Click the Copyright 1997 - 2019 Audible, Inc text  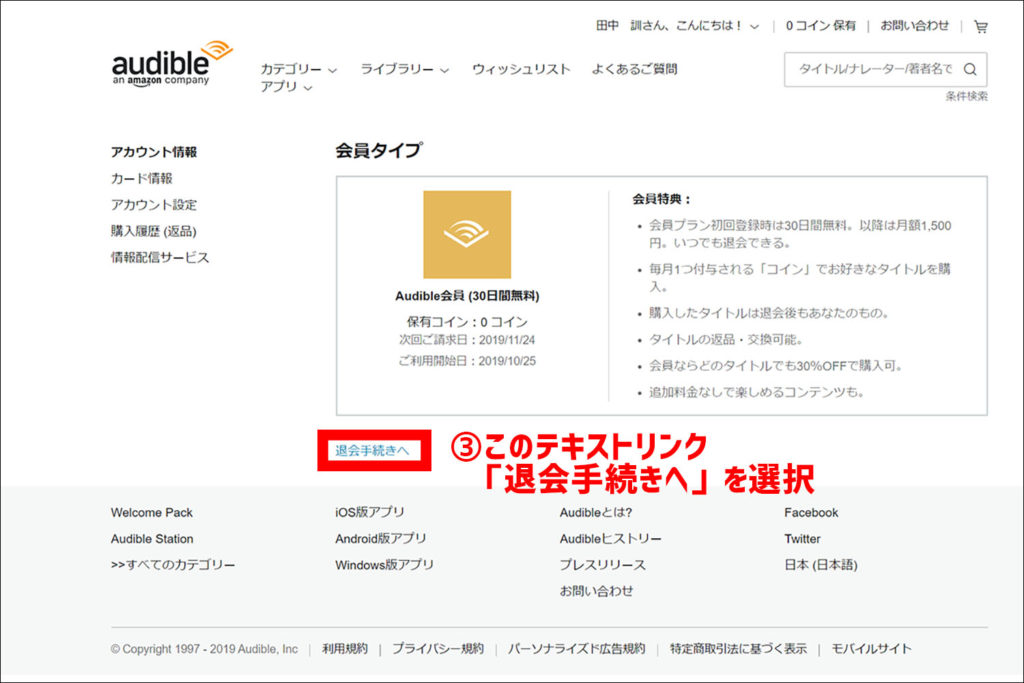click(x=204, y=649)
